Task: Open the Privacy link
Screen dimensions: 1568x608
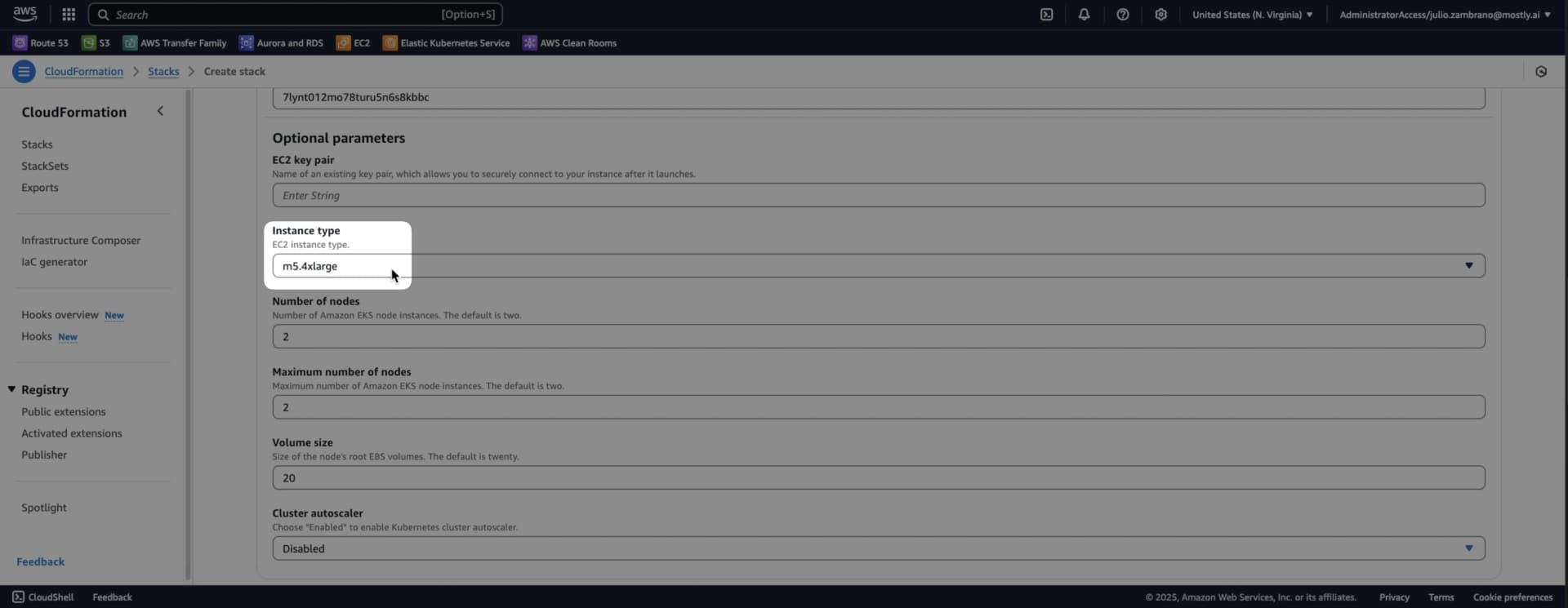Action: click(1394, 597)
